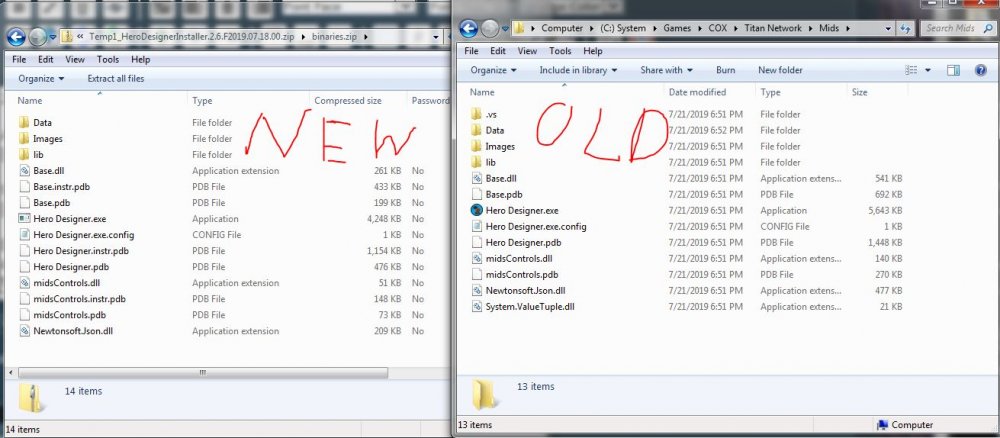Click Extract all files
The image size is (1000, 438).
click(x=115, y=78)
